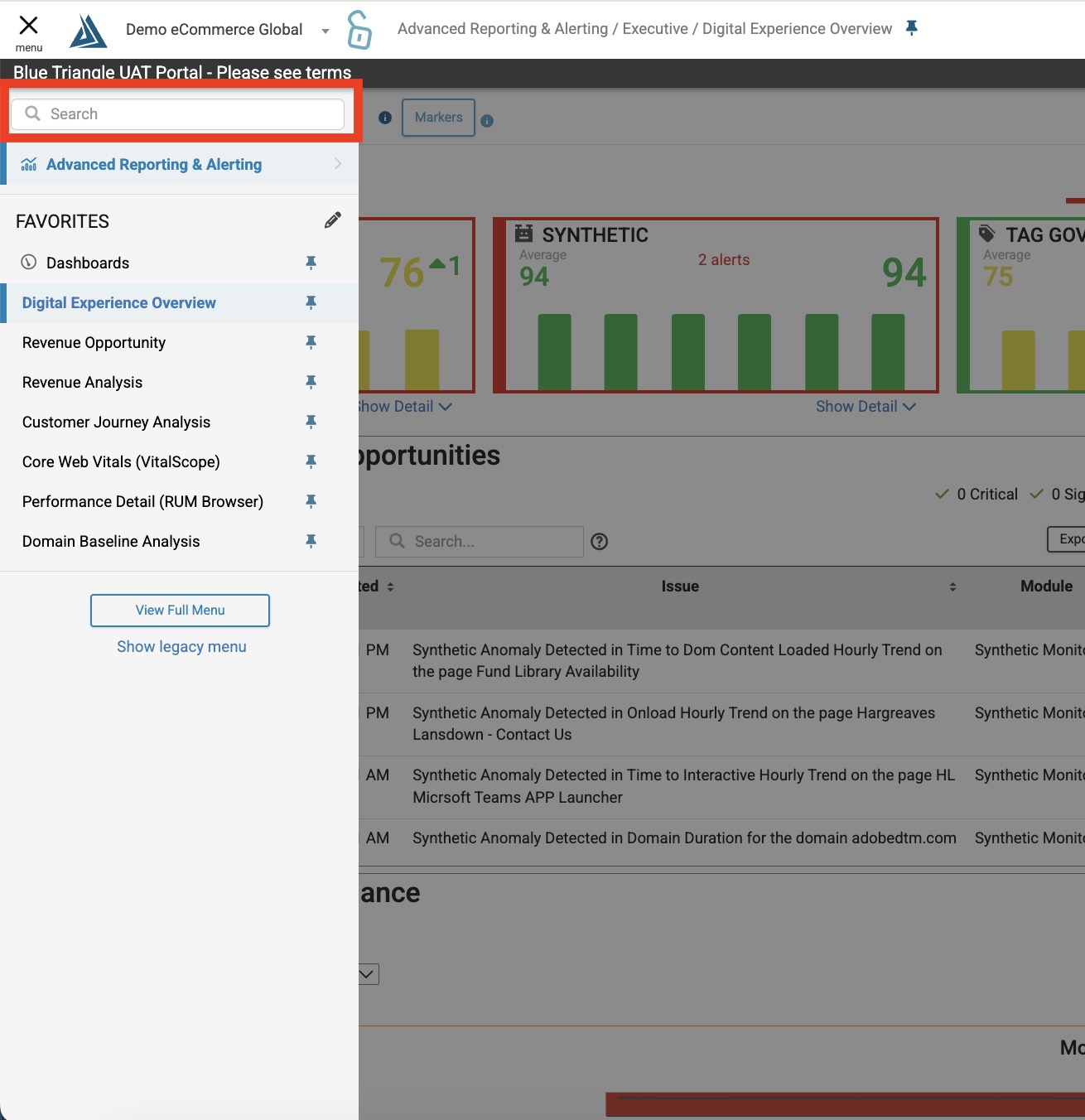Click the Blue Triangle logo
The width and height of the screenshot is (1085, 1120).
(89, 31)
